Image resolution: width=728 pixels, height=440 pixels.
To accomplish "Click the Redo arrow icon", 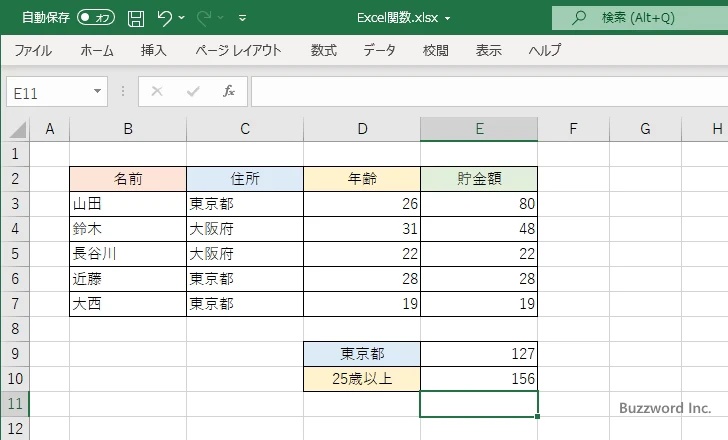I will click(203, 18).
